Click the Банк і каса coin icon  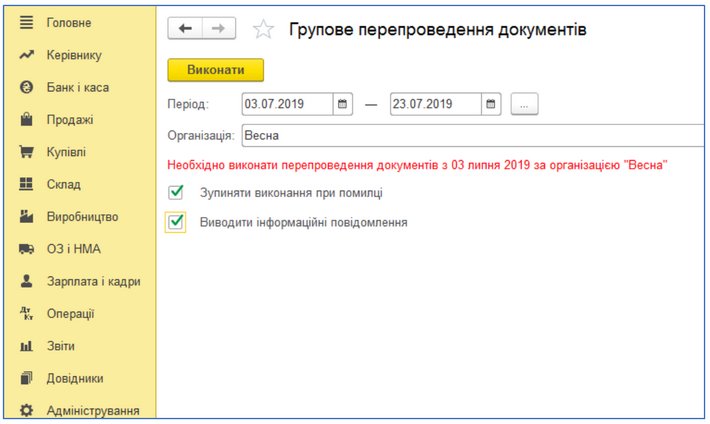point(27,87)
